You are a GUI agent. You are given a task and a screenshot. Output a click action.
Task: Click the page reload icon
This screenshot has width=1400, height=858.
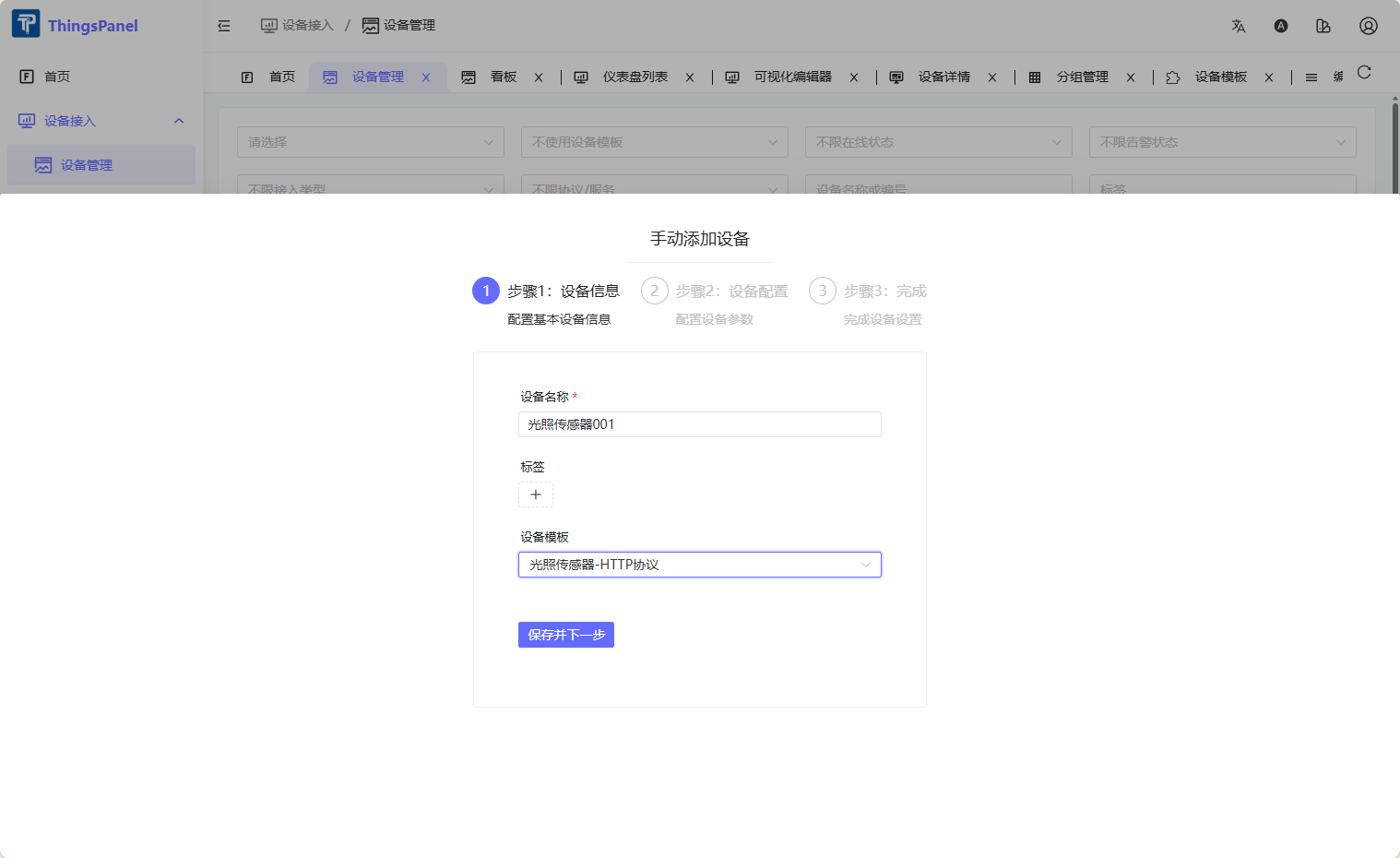1364,72
